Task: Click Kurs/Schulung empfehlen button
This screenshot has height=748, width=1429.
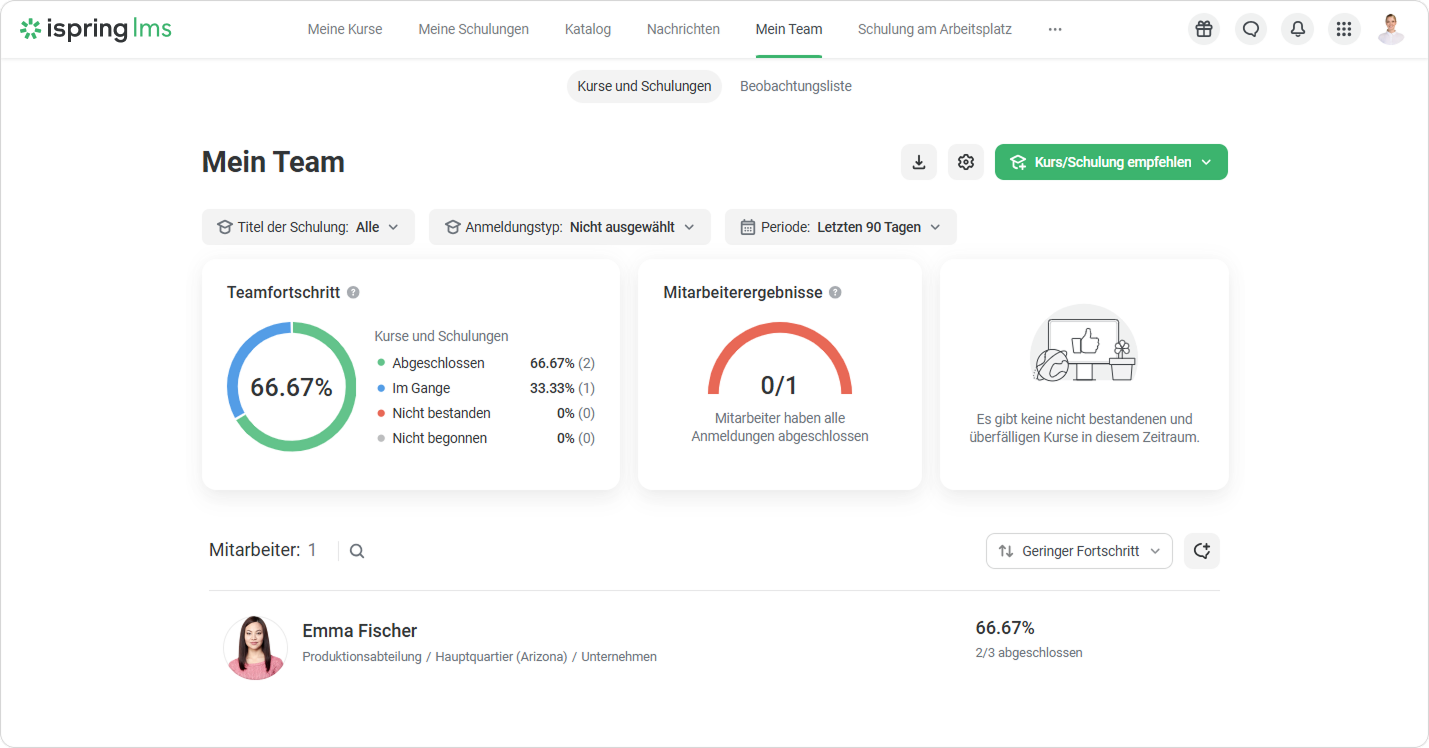Action: (1110, 162)
